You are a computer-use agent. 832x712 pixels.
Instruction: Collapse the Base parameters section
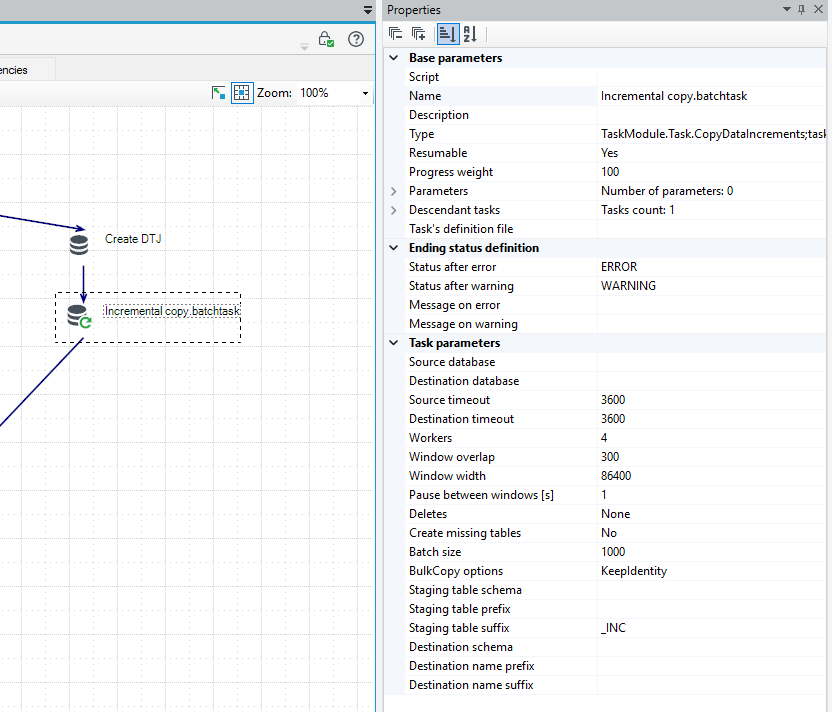394,58
